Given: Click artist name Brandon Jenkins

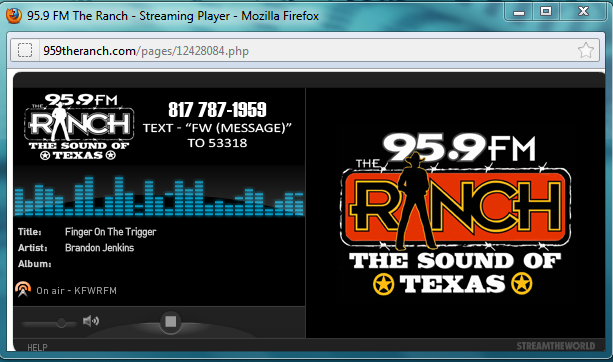Looking at the screenshot, I should (99, 248).
